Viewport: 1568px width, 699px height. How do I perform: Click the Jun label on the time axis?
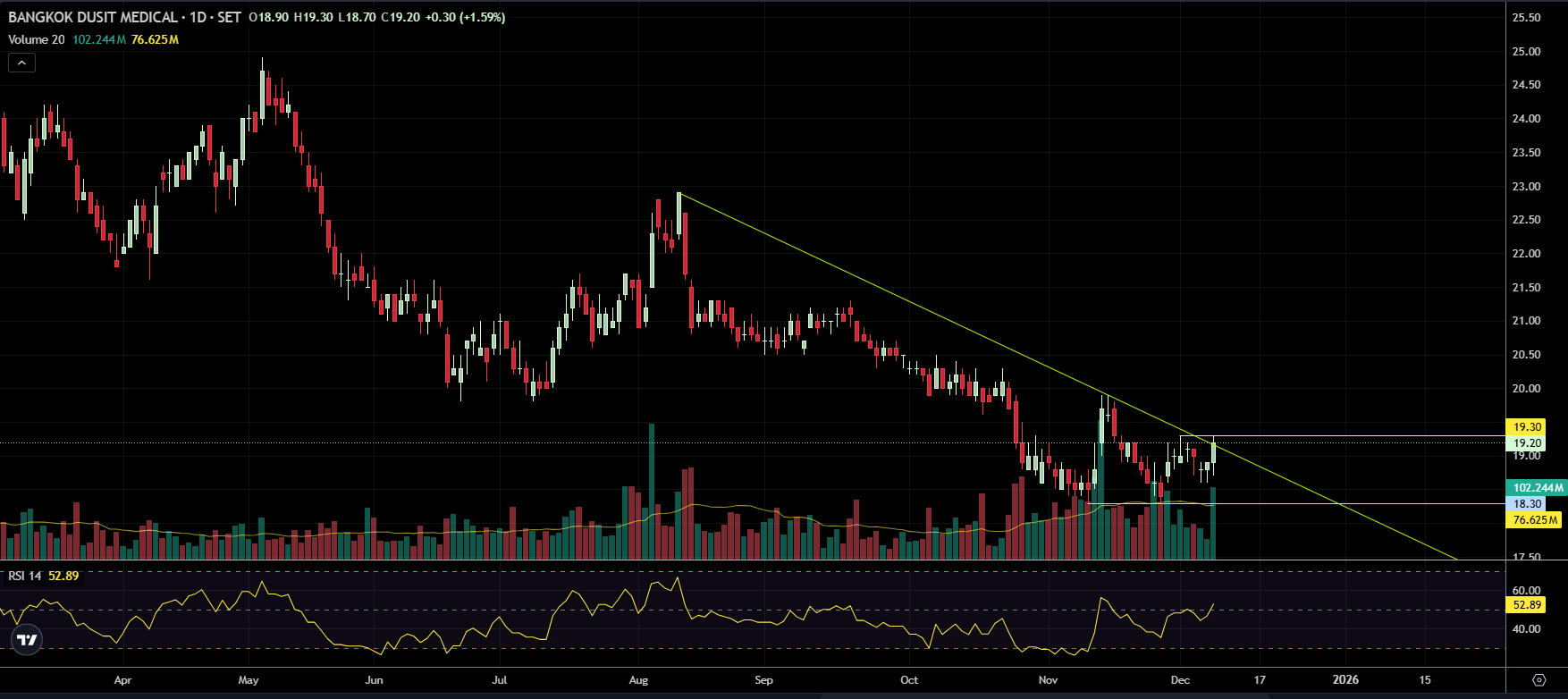[375, 680]
